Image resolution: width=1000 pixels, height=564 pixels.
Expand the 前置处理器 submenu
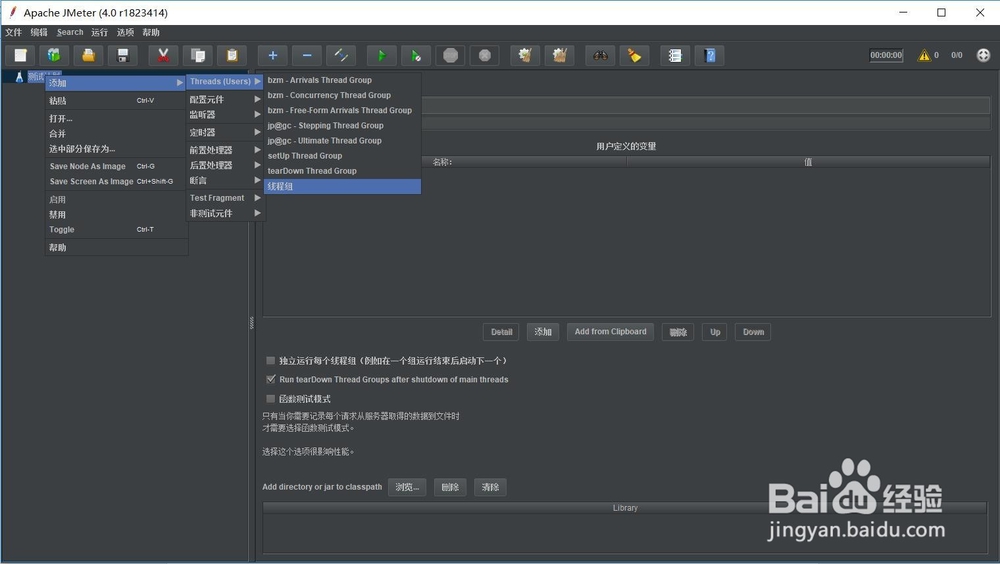[225, 150]
